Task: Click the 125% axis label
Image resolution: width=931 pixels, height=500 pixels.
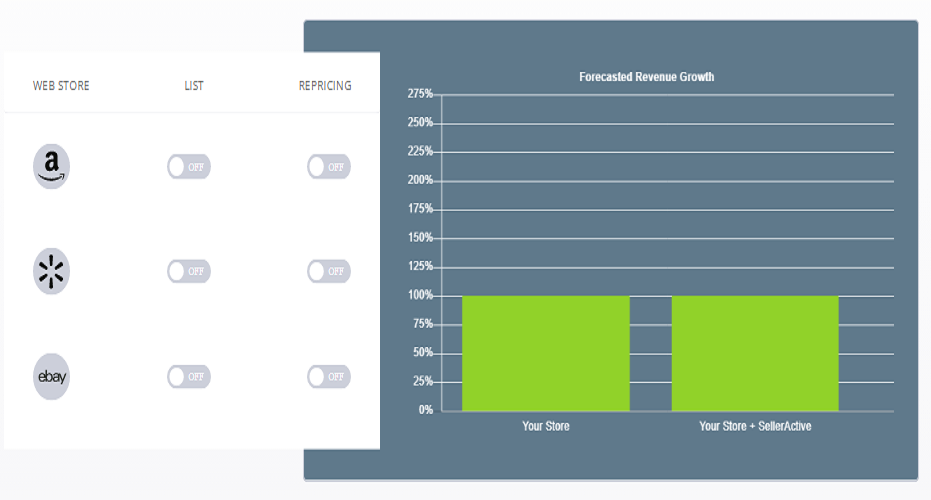Action: pyautogui.click(x=420, y=265)
